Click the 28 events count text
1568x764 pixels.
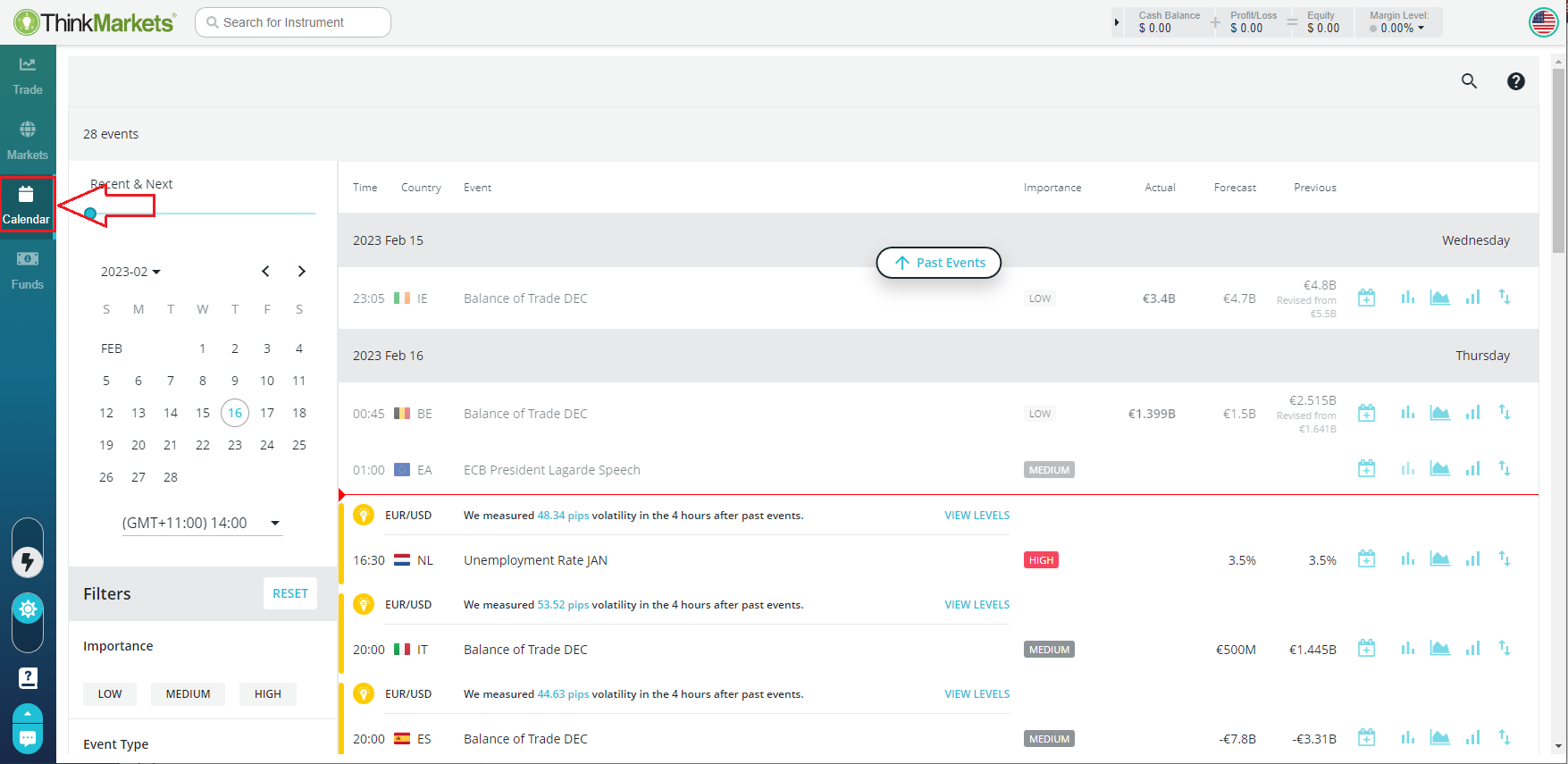pyautogui.click(x=111, y=134)
